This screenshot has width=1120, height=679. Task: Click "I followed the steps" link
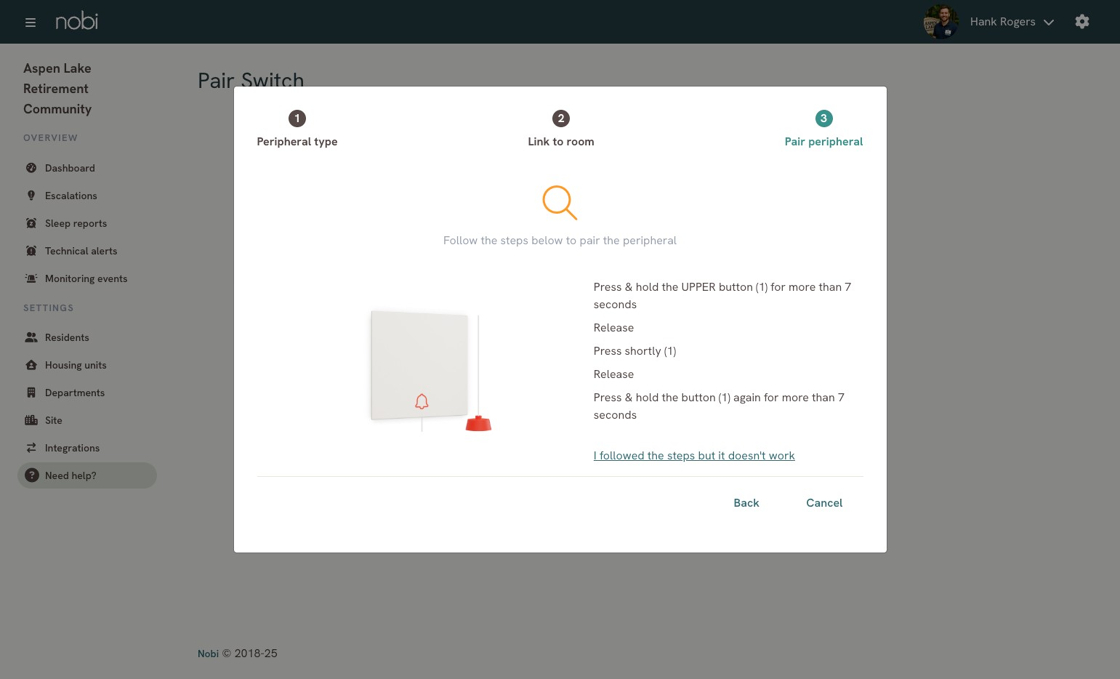(694, 456)
